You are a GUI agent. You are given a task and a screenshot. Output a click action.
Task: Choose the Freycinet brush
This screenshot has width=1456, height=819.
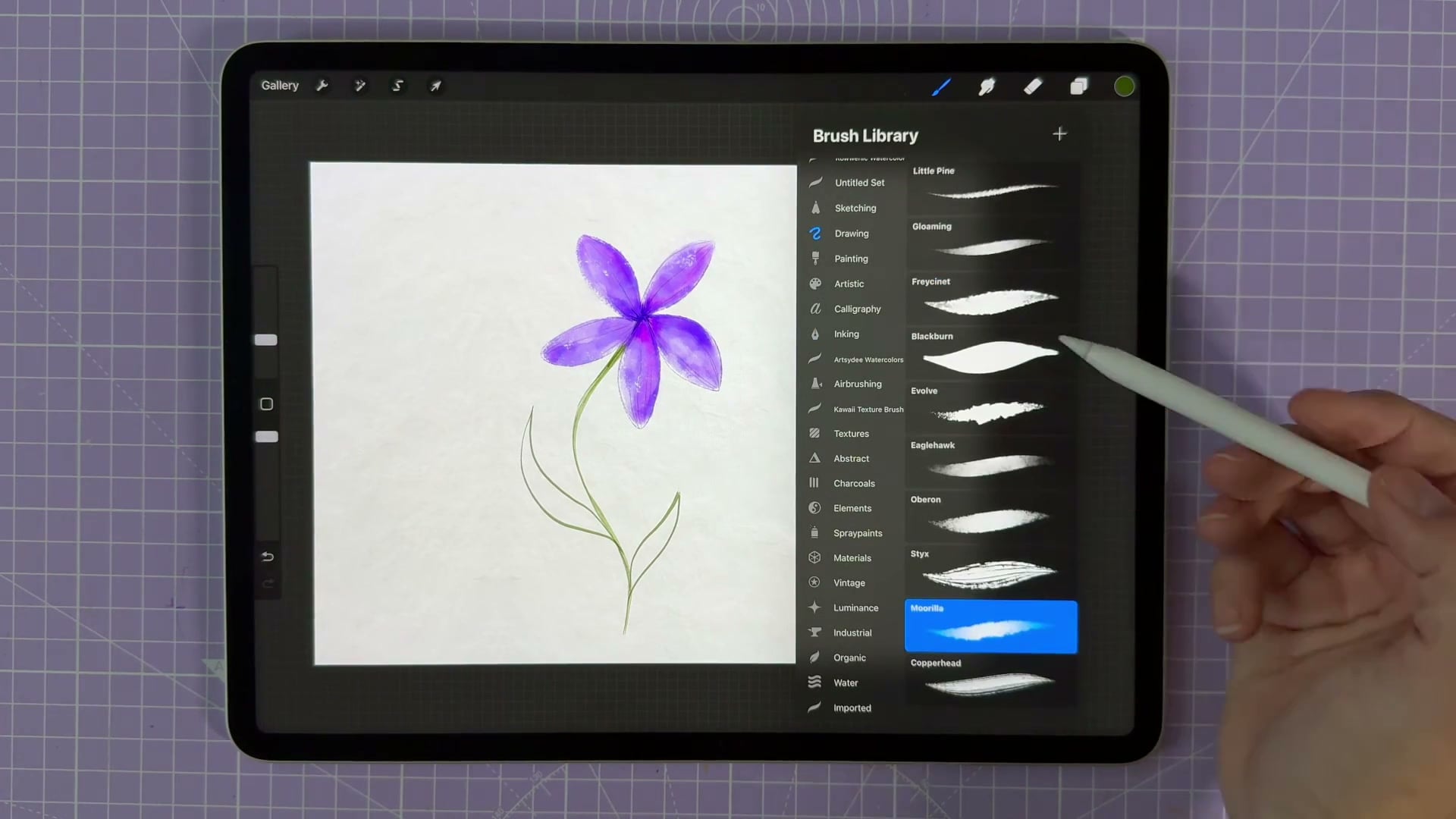pyautogui.click(x=991, y=298)
